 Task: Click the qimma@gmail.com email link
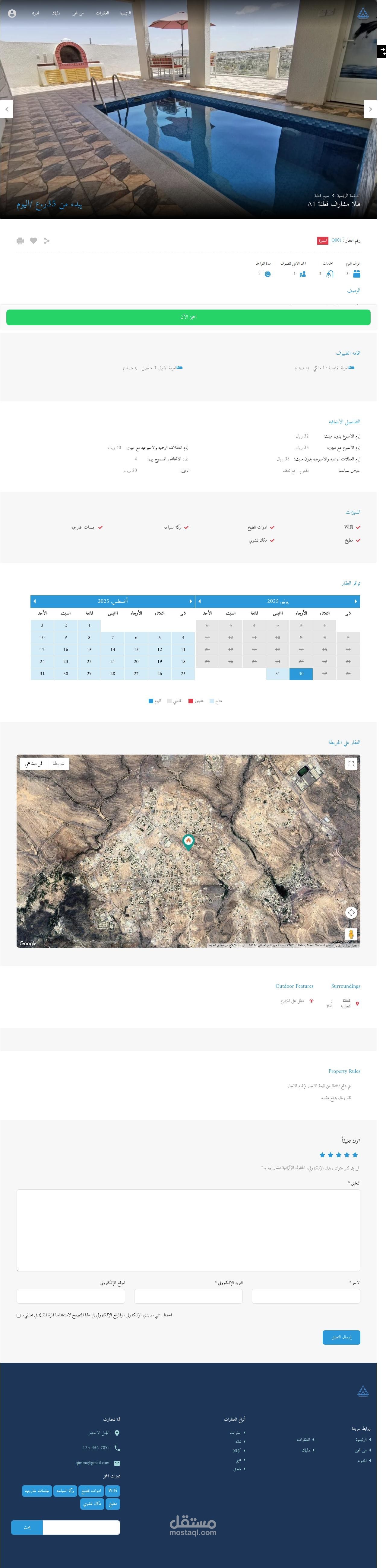point(93,1463)
